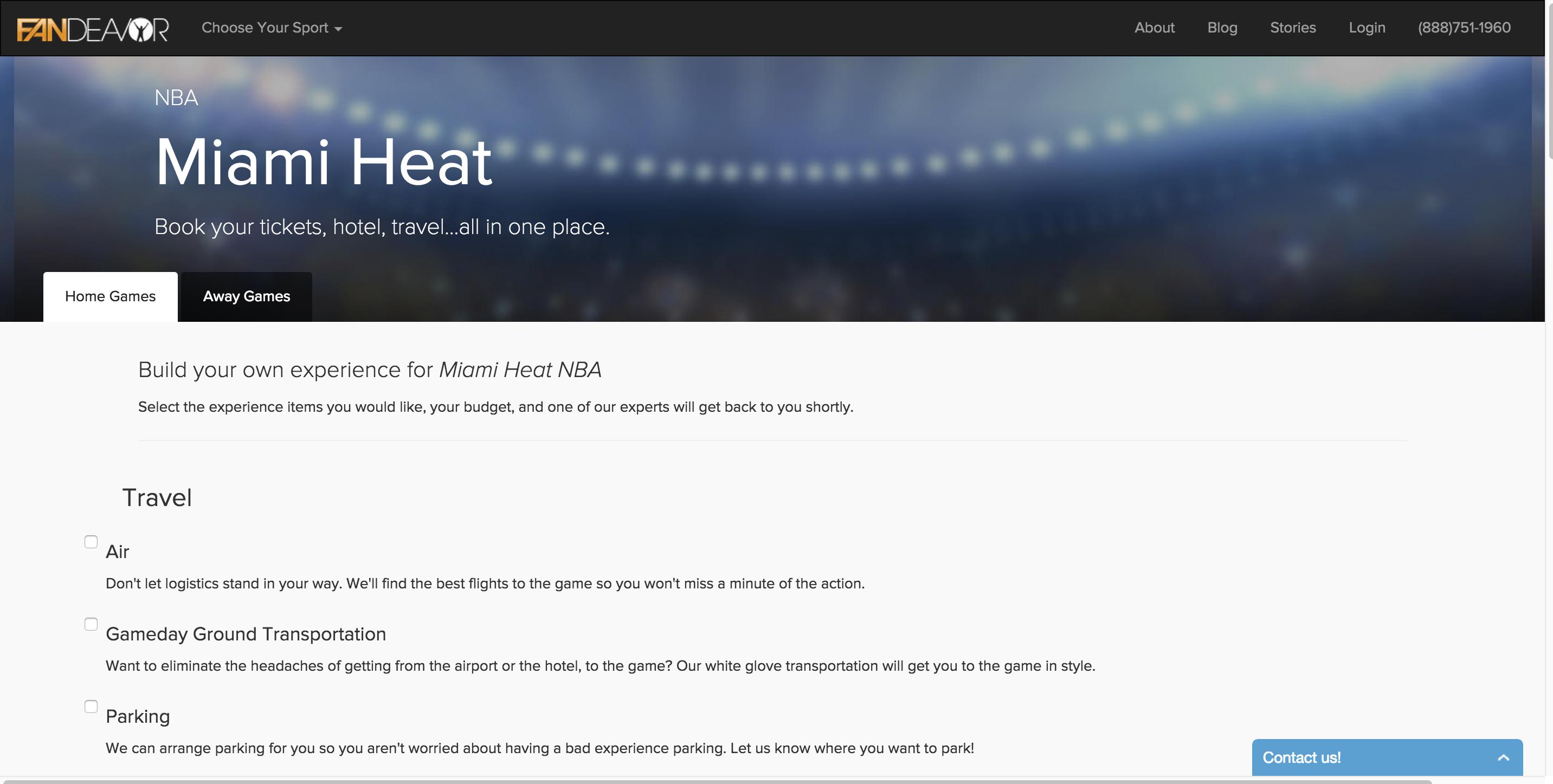
Task: Tick the Parking checkbox
Action: click(91, 707)
